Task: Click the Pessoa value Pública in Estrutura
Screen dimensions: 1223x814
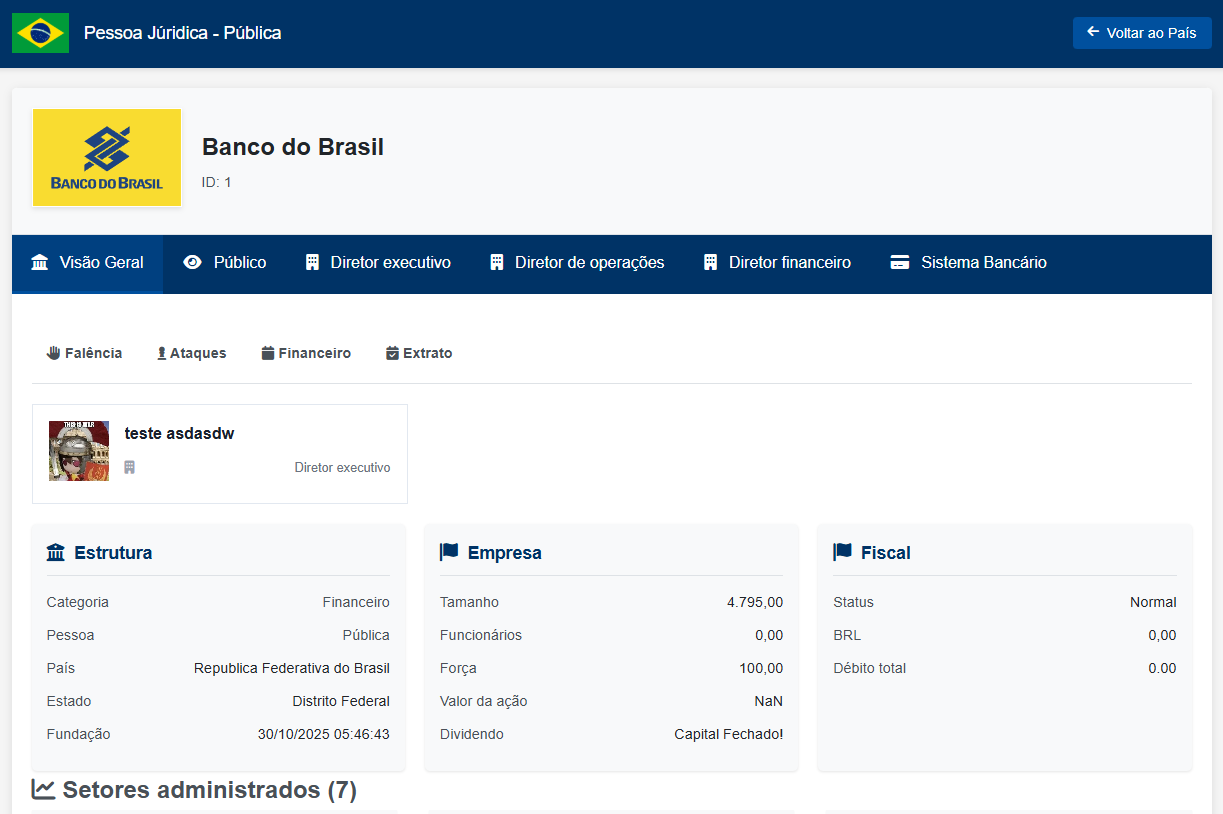Action: pos(366,635)
